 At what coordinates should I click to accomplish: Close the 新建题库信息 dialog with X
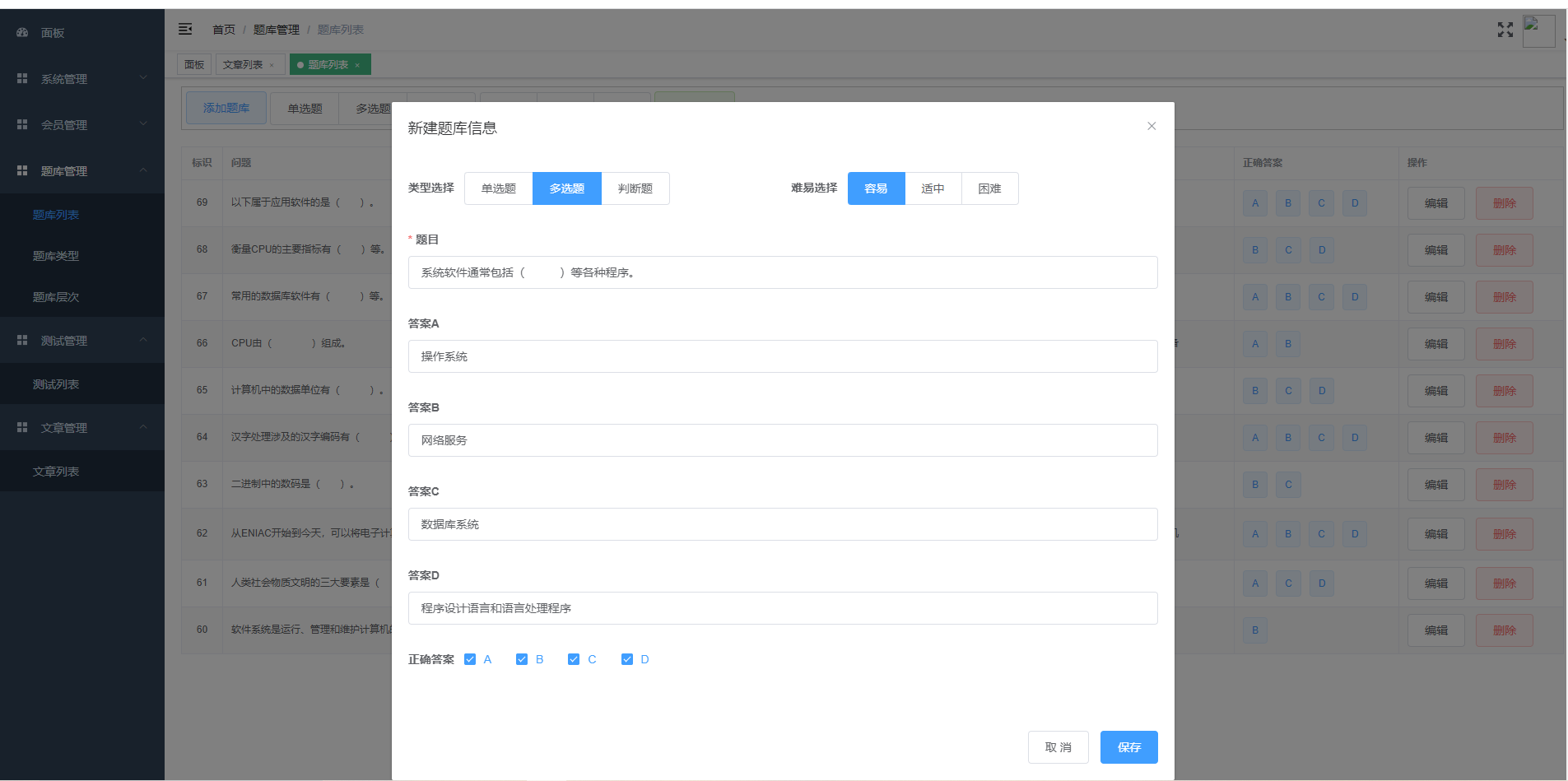(1152, 126)
